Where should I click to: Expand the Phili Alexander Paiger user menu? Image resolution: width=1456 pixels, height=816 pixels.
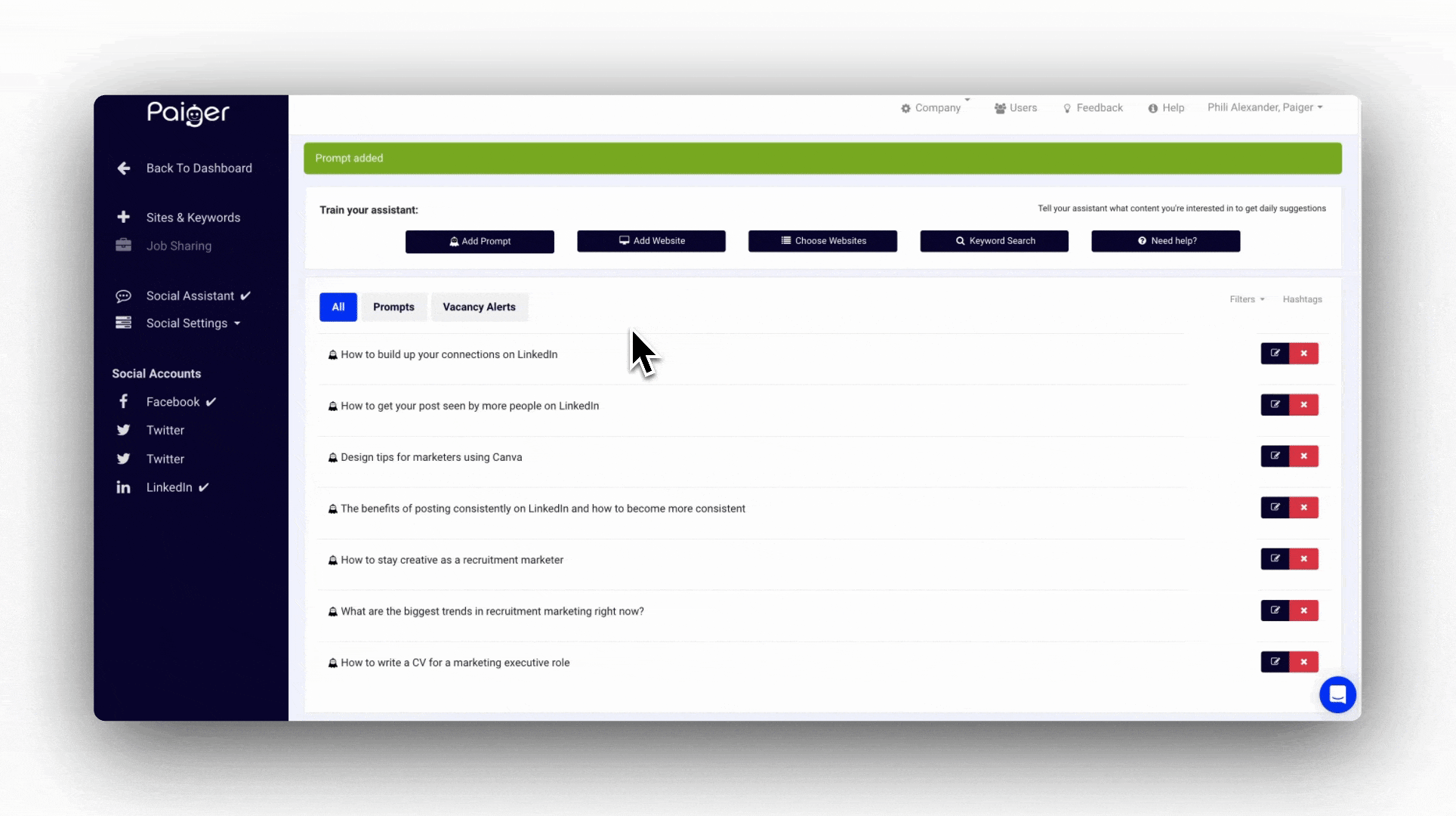pyautogui.click(x=1265, y=107)
